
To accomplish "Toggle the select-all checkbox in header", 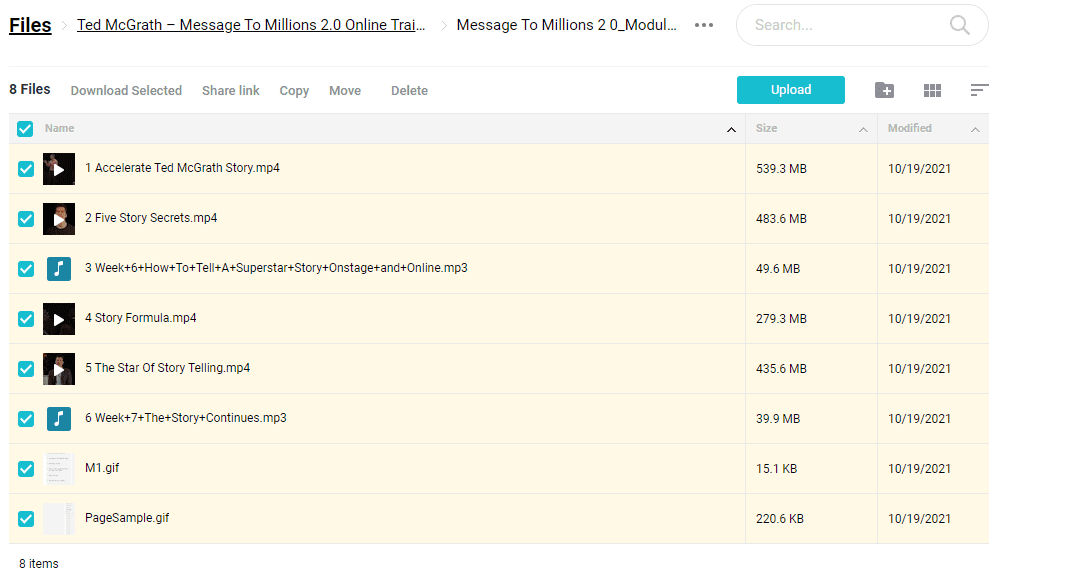I will pos(26,129).
